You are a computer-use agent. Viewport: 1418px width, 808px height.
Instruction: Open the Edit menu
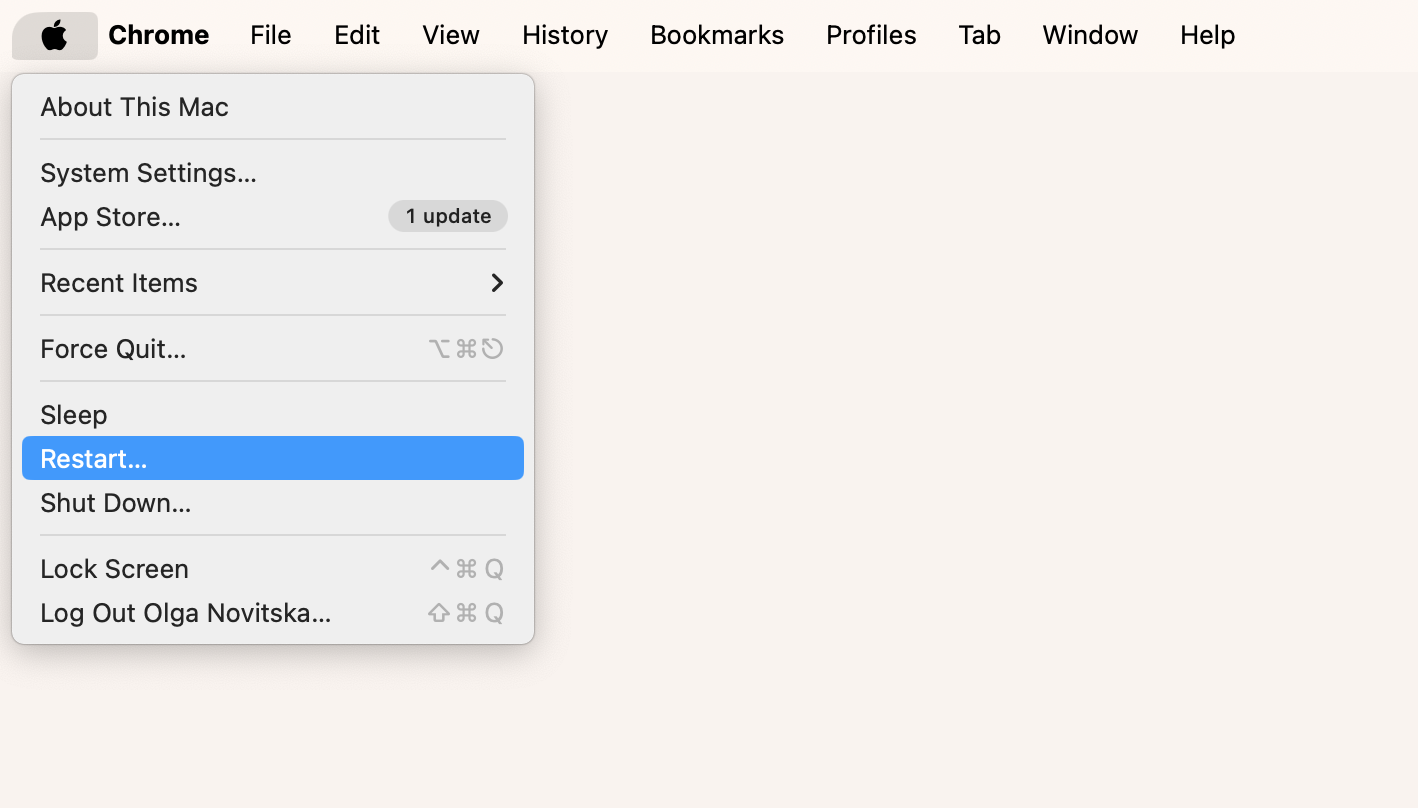point(357,35)
